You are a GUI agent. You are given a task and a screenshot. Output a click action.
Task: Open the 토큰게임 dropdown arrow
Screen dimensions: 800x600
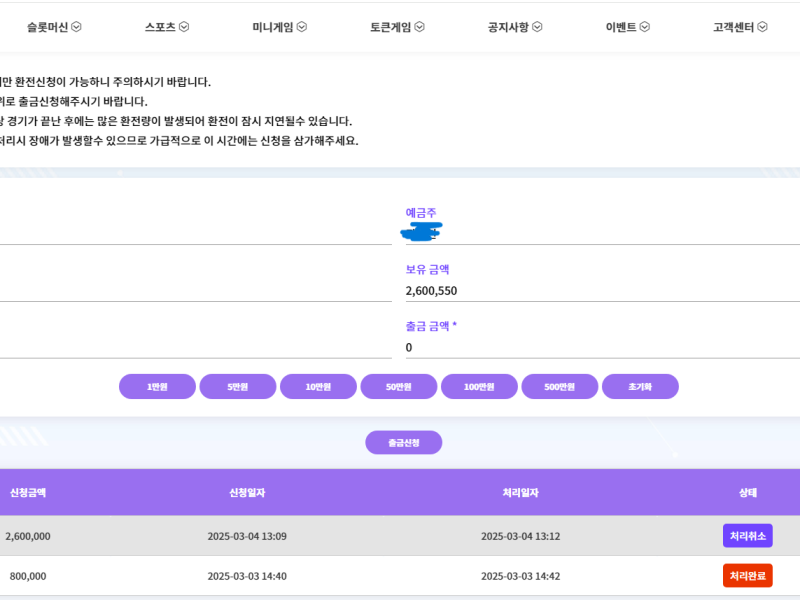420,27
